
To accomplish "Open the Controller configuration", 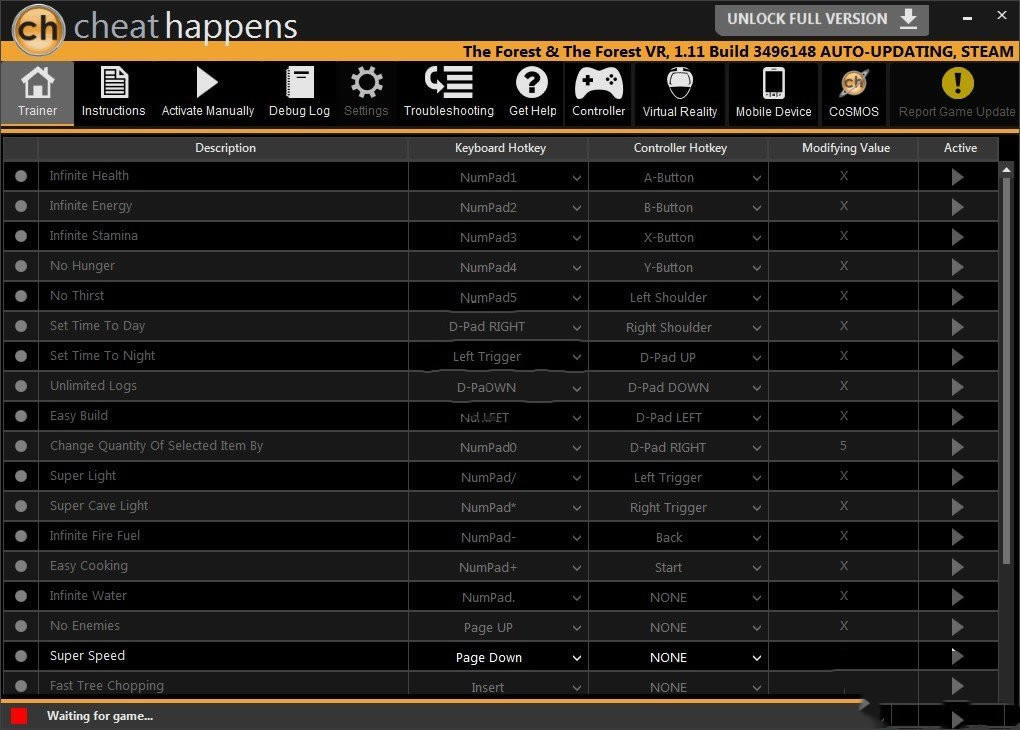I will click(x=598, y=92).
